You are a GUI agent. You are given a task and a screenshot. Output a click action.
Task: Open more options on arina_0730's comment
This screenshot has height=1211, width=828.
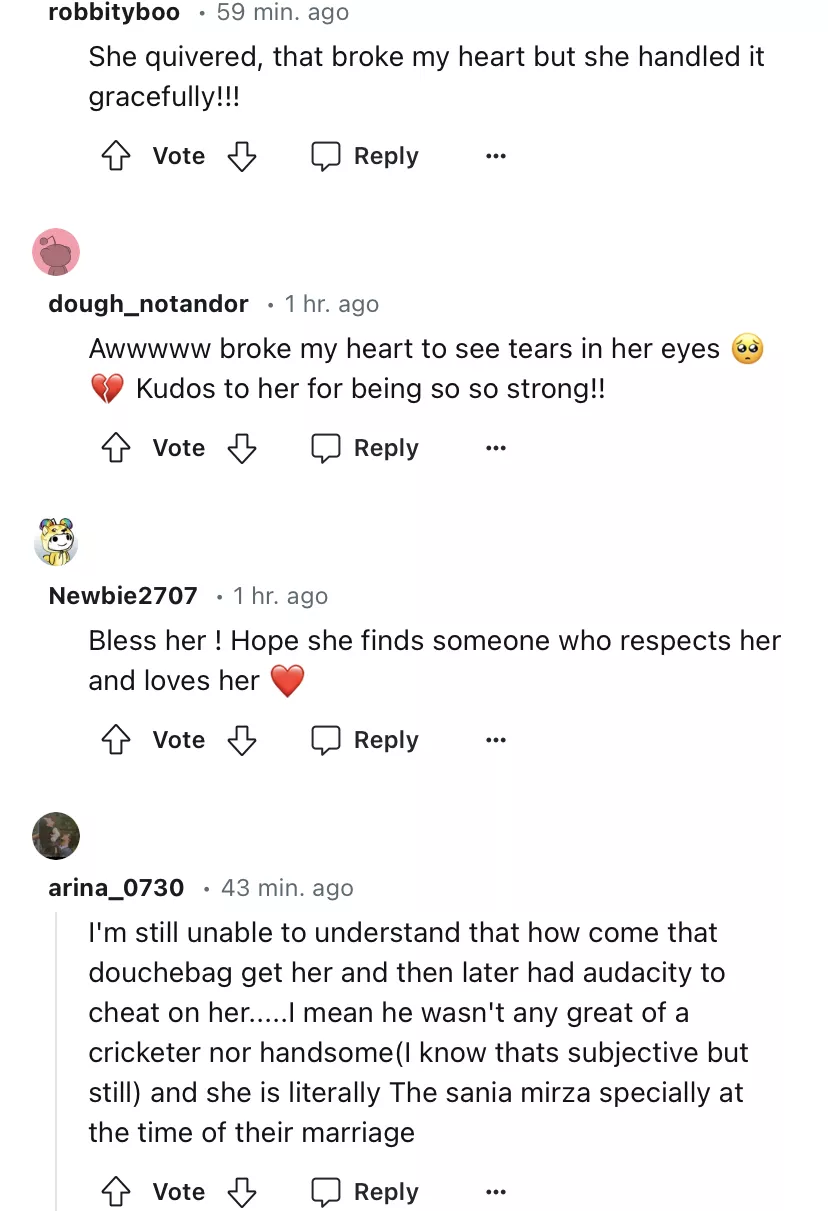[x=495, y=1192]
